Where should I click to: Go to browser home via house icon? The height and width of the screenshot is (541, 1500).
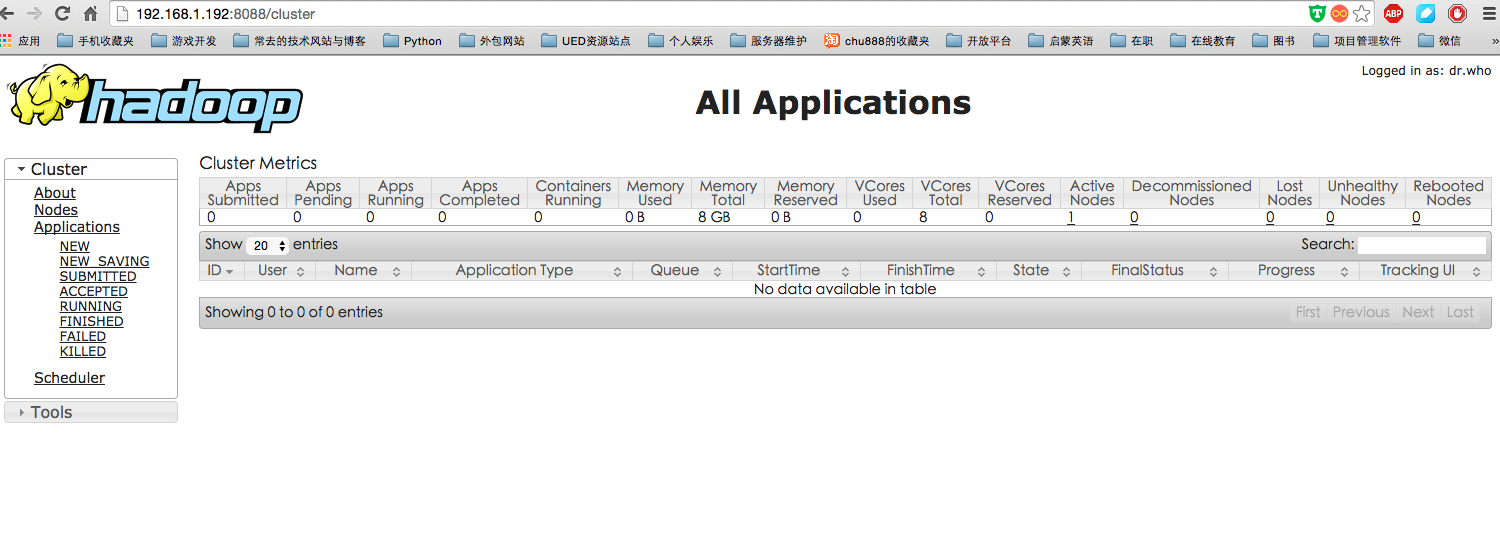coord(91,14)
